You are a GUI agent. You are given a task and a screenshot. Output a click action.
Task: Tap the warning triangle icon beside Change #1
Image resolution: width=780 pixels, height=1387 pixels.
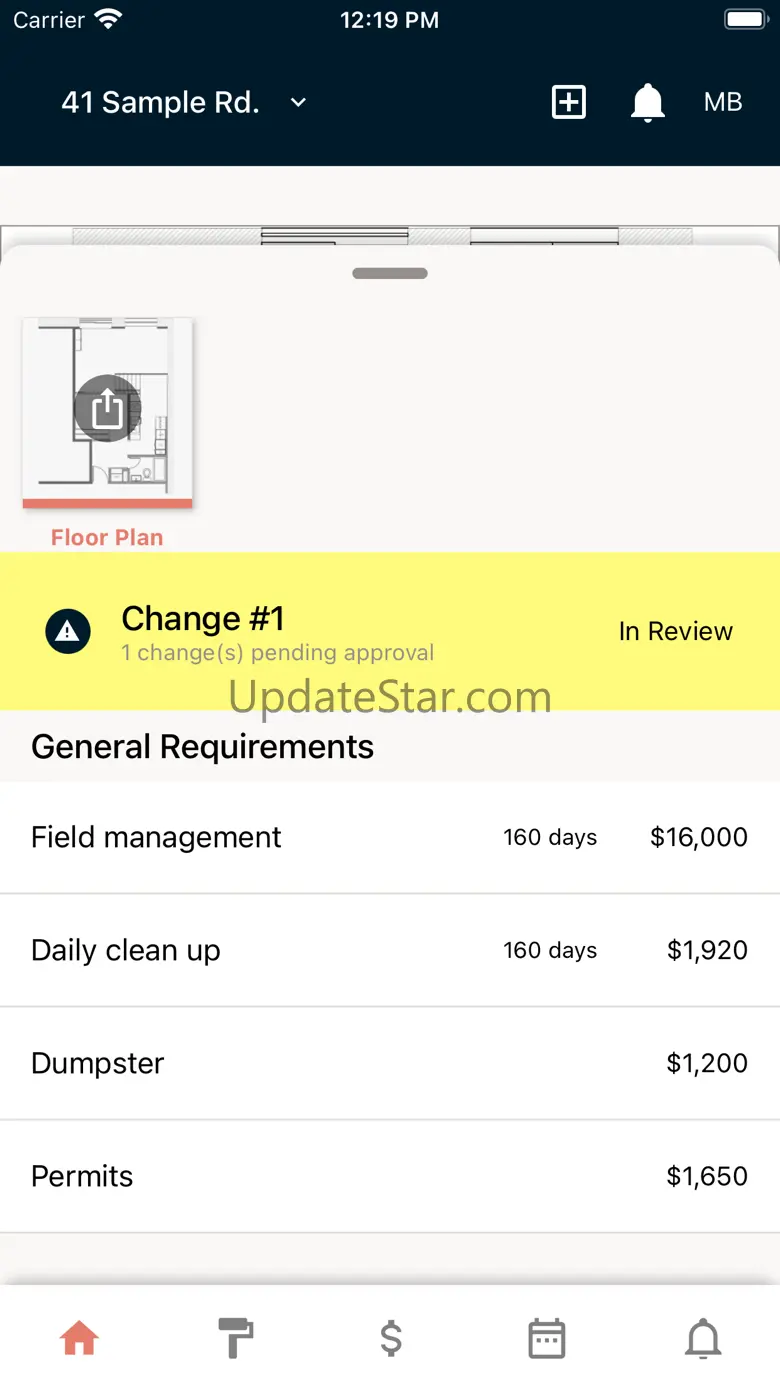tap(68, 631)
